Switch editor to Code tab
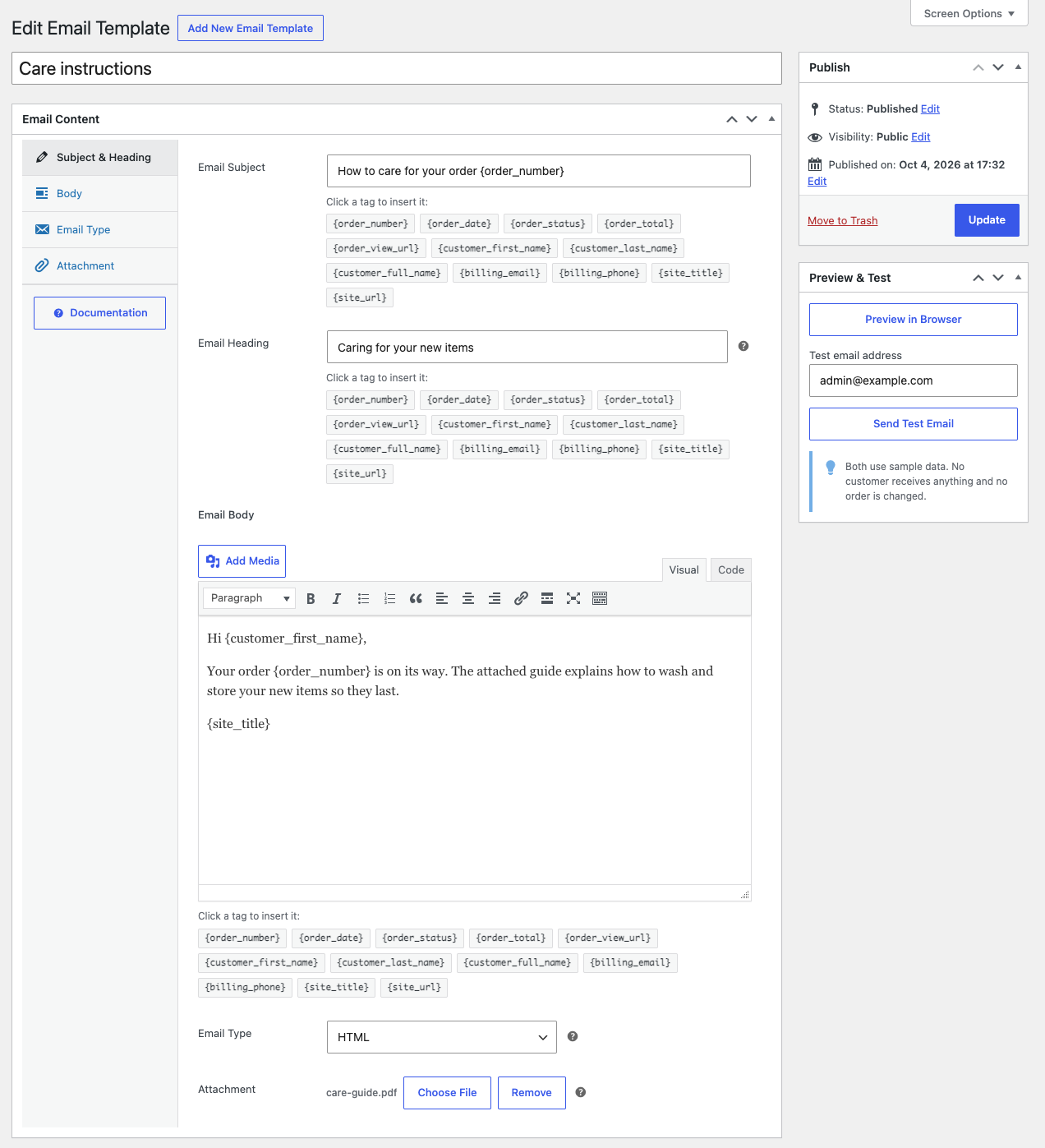Image resolution: width=1045 pixels, height=1148 pixels. pos(730,569)
